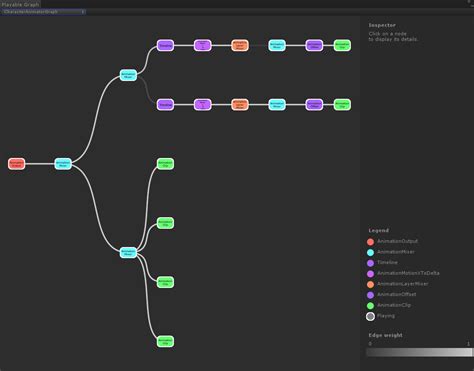Click the root AnimationMixer node next to AnimationOutput

[63, 164]
